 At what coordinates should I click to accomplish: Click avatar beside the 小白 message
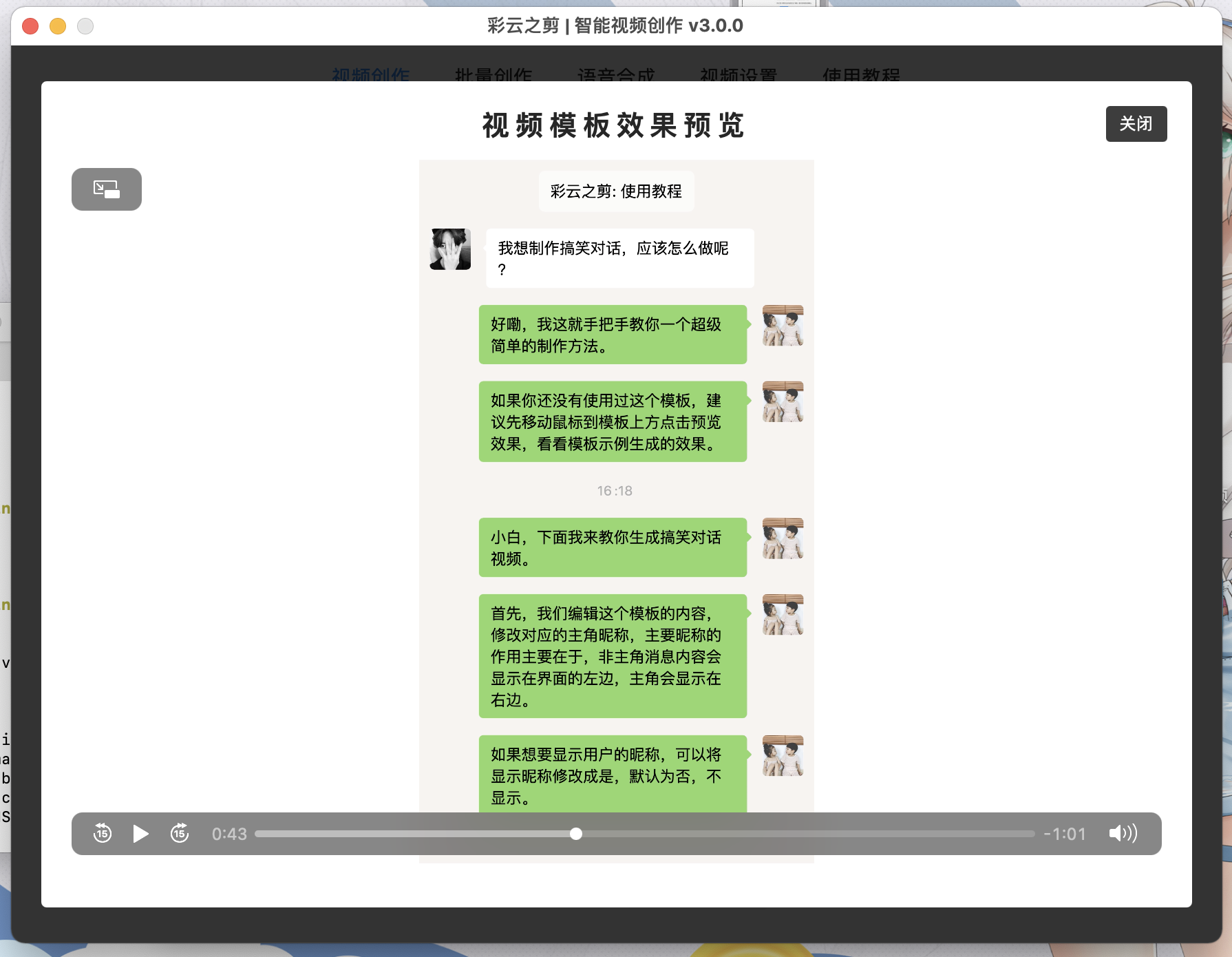(783, 538)
